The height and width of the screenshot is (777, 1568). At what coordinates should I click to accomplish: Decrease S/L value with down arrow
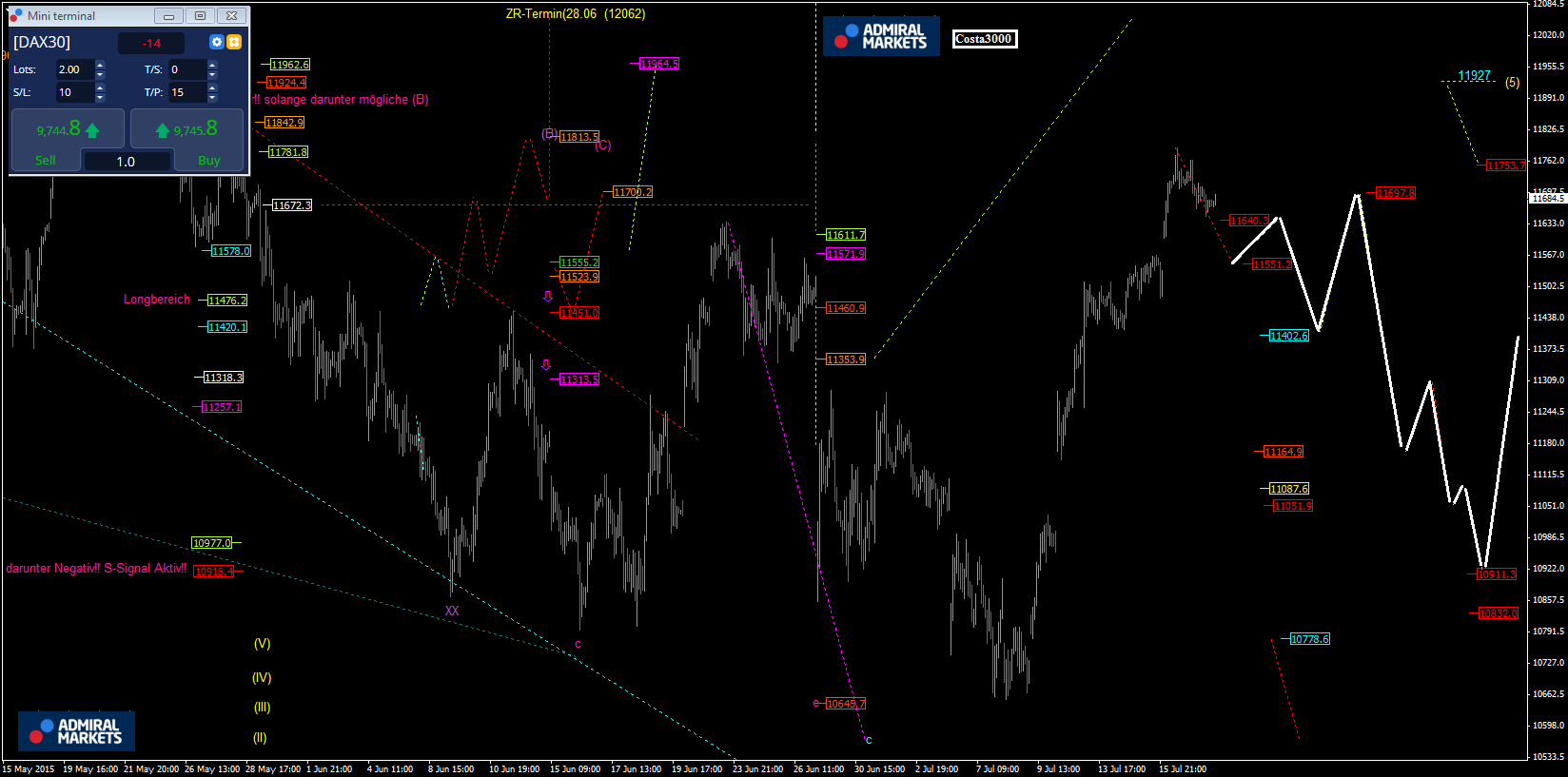pyautogui.click(x=100, y=97)
